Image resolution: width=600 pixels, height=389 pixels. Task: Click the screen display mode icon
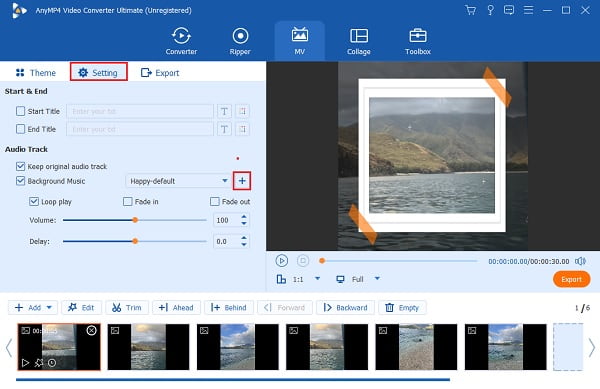pos(340,279)
